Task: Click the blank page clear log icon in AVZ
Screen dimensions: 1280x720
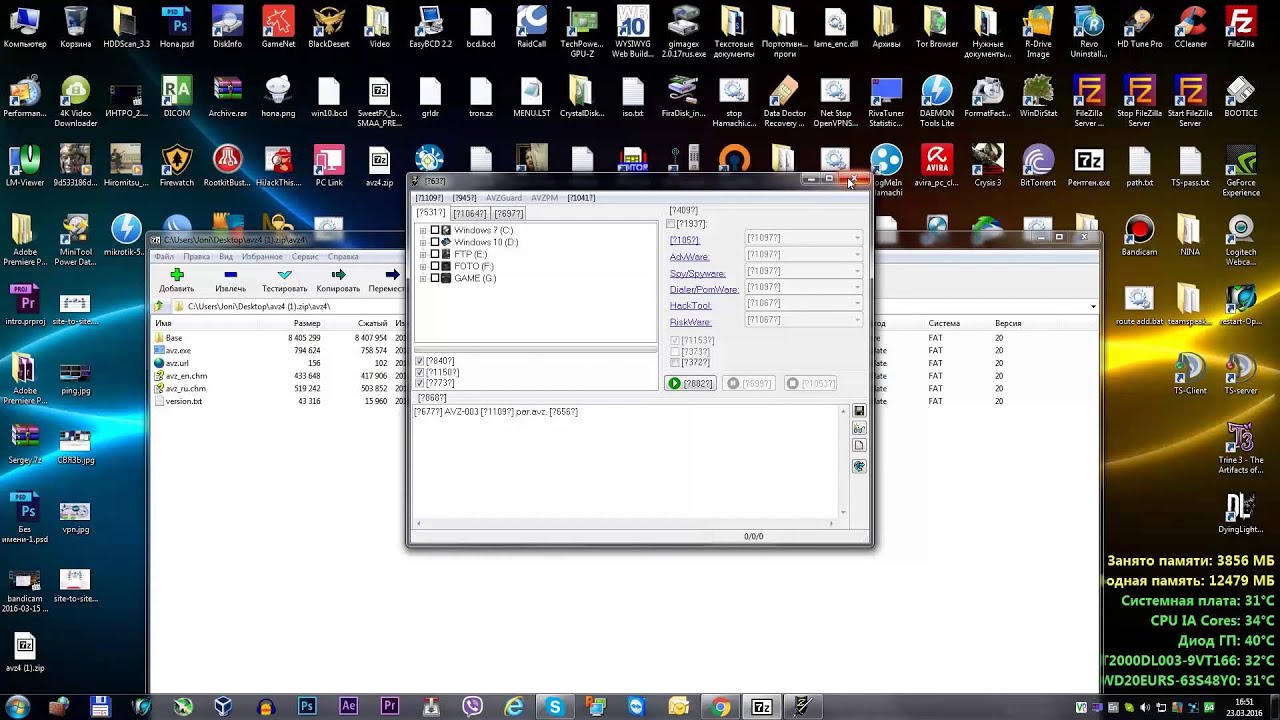Action: (x=858, y=445)
